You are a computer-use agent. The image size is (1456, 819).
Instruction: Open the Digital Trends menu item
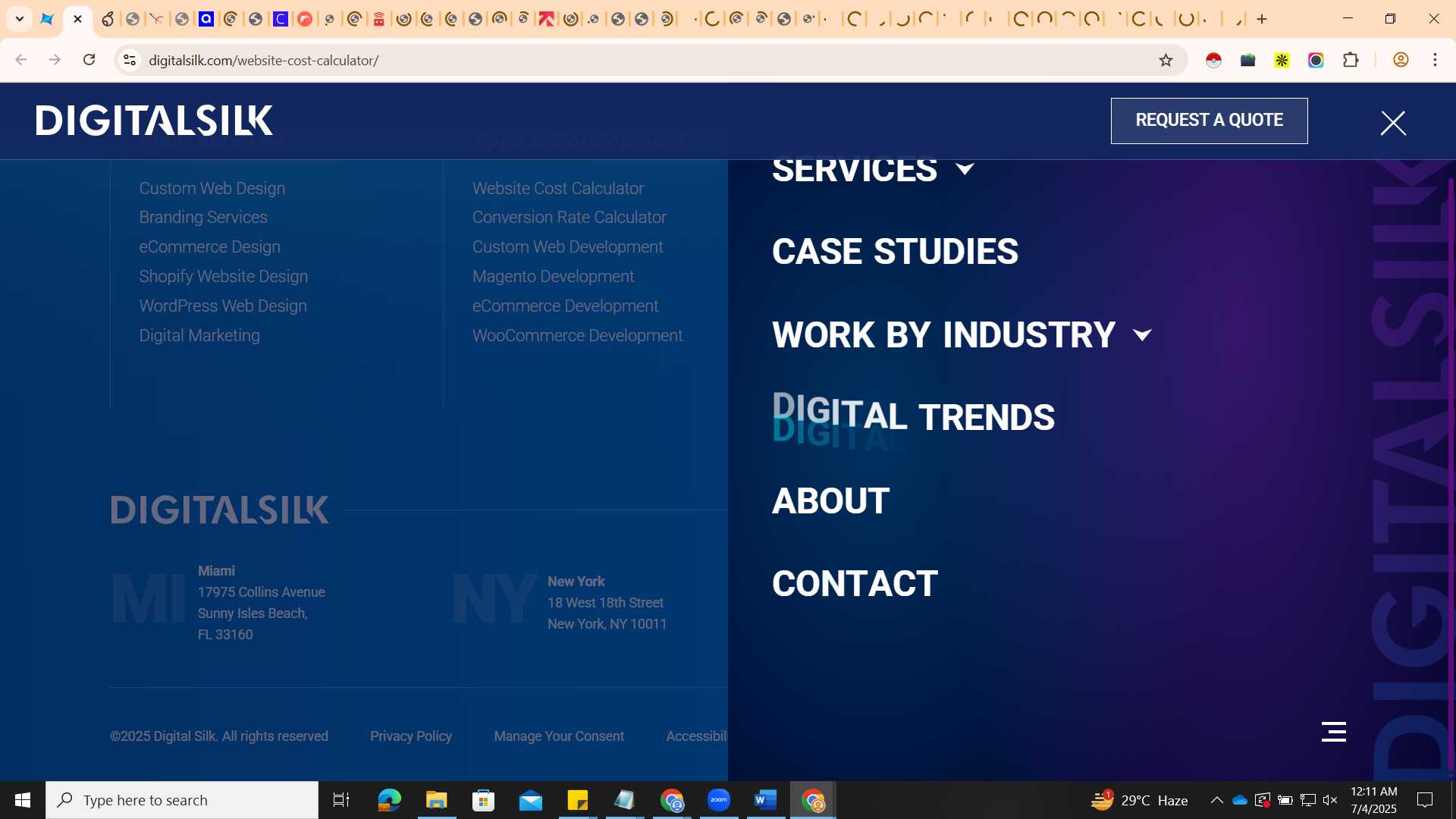pyautogui.click(x=913, y=416)
